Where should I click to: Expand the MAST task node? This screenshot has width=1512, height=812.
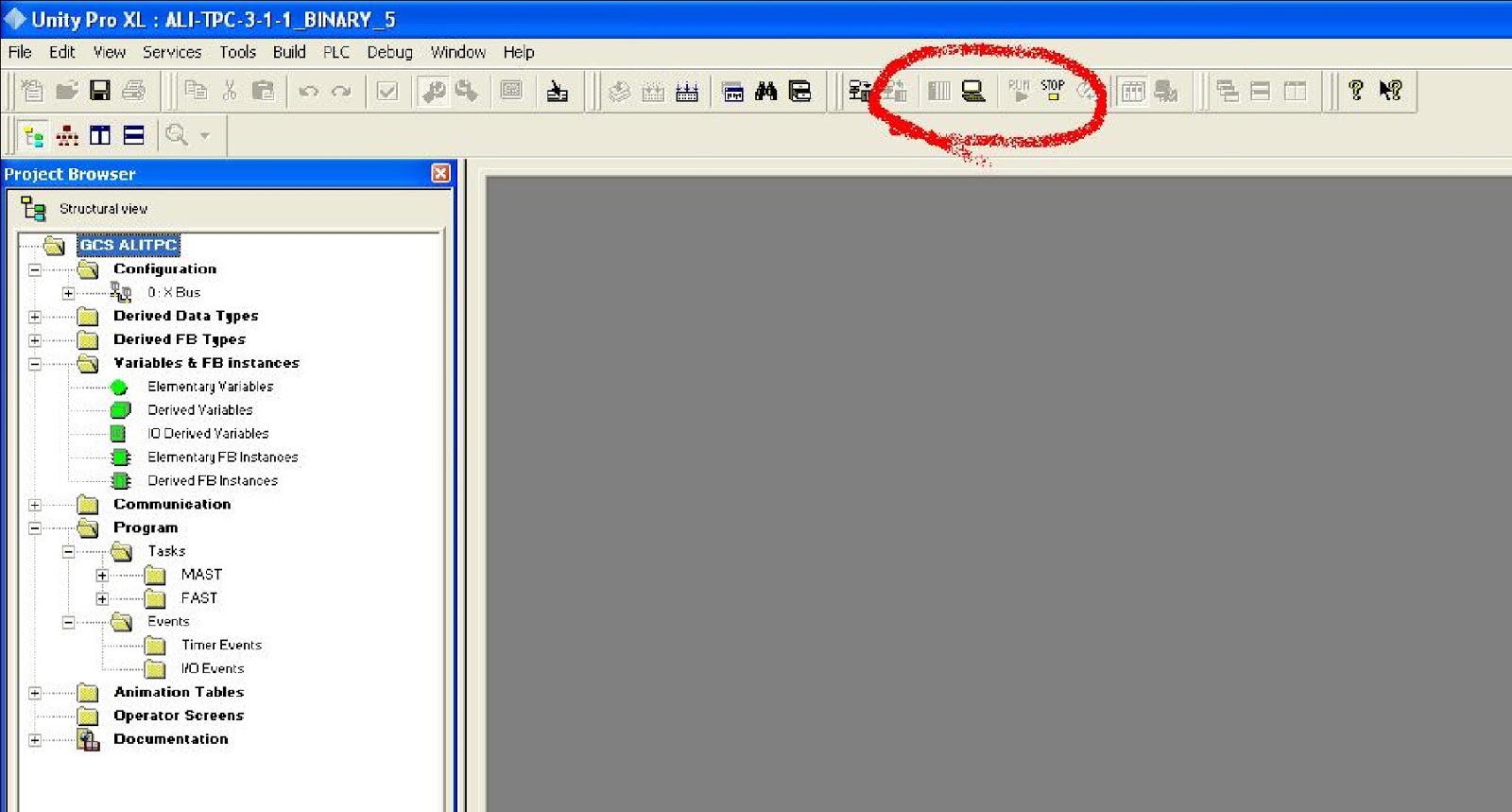point(102,575)
